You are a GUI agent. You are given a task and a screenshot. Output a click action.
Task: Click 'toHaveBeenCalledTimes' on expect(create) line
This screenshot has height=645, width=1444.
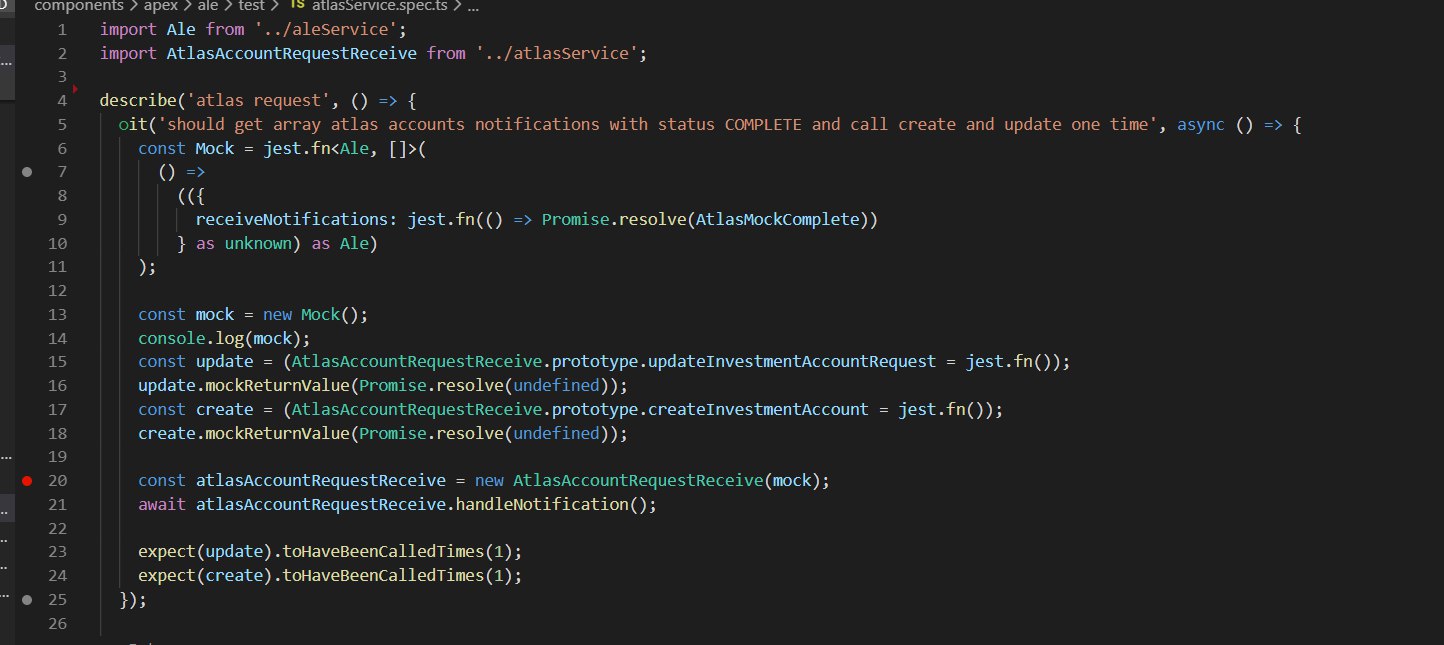(383, 576)
